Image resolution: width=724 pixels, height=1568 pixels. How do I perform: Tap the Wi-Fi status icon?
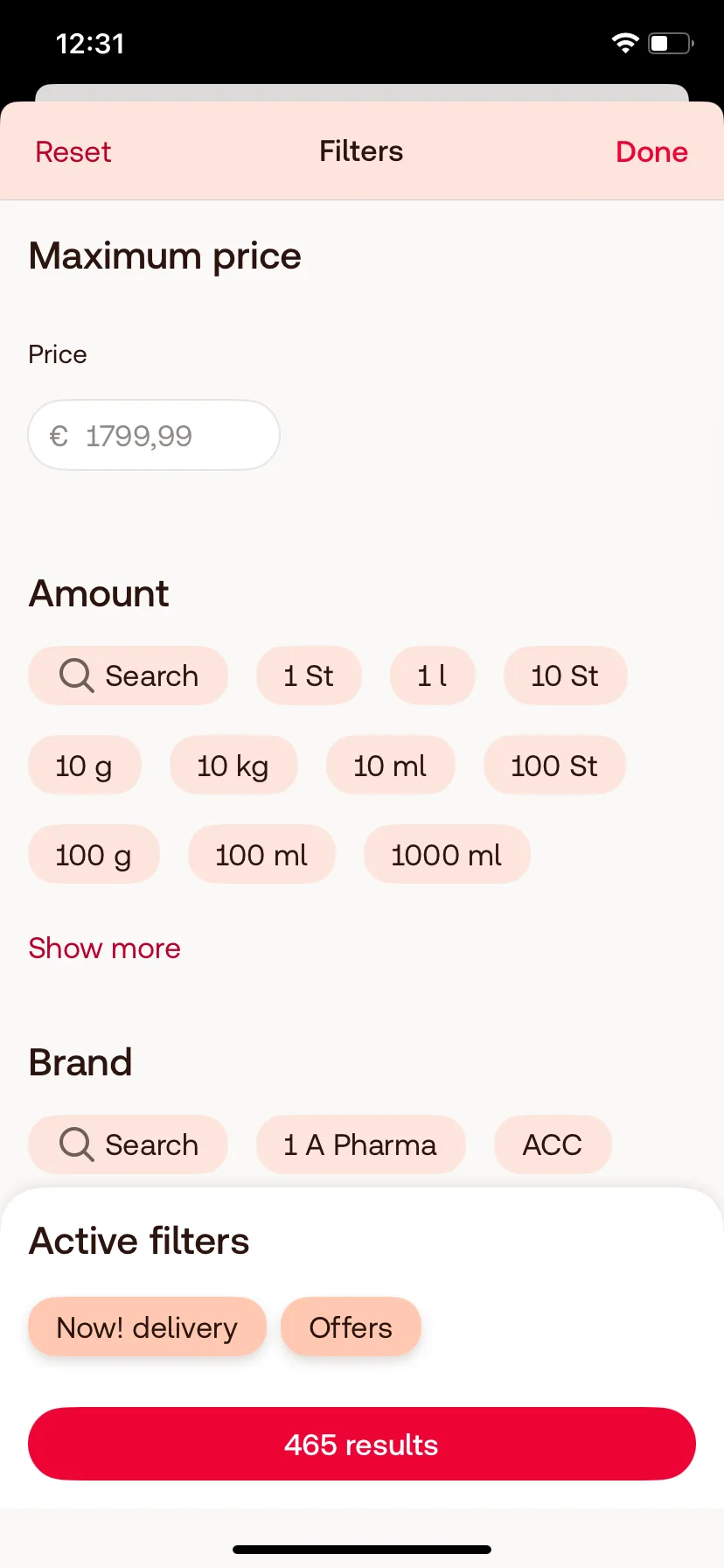[x=625, y=43]
